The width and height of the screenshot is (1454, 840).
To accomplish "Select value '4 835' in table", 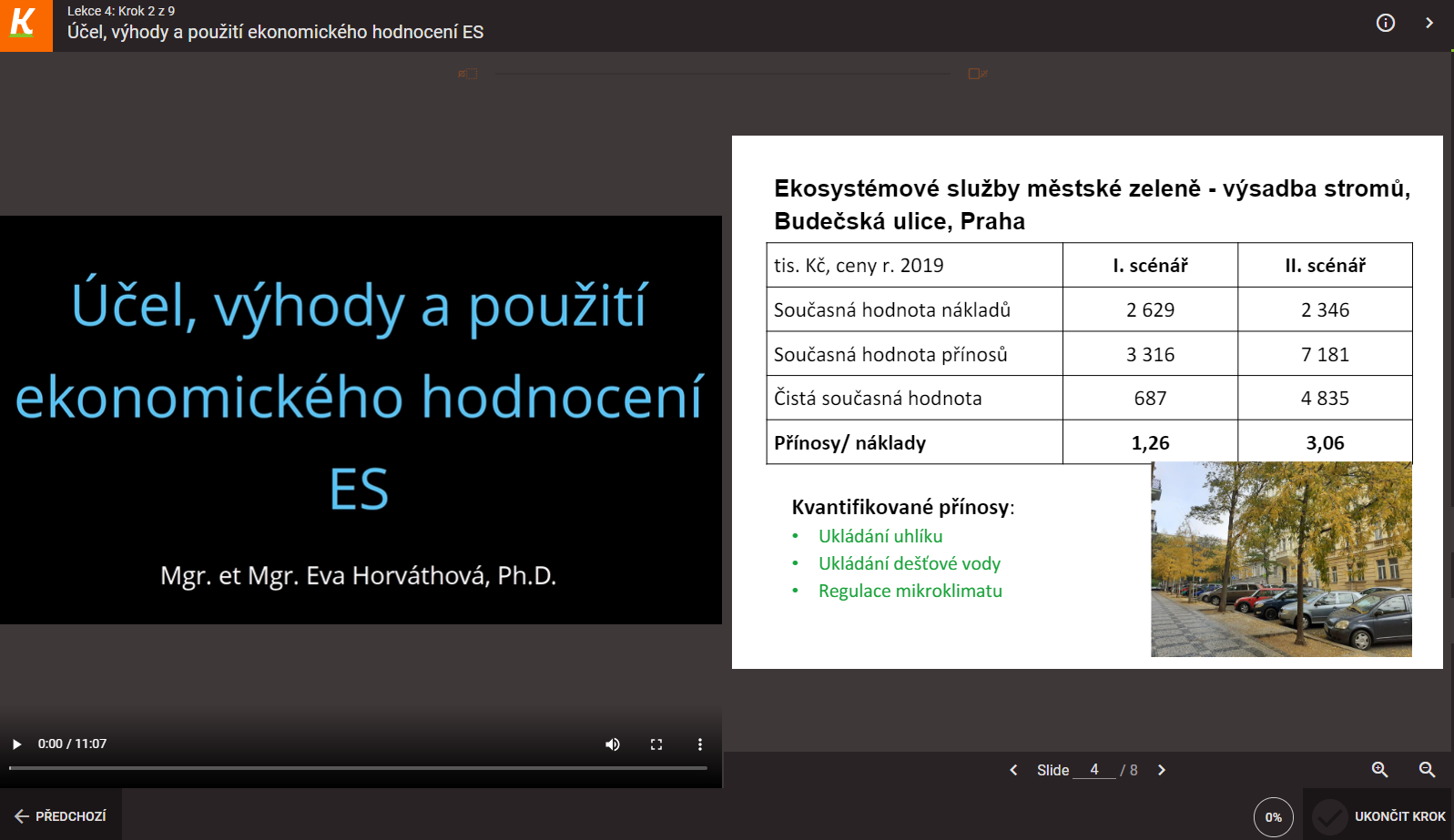I will pos(1325,399).
